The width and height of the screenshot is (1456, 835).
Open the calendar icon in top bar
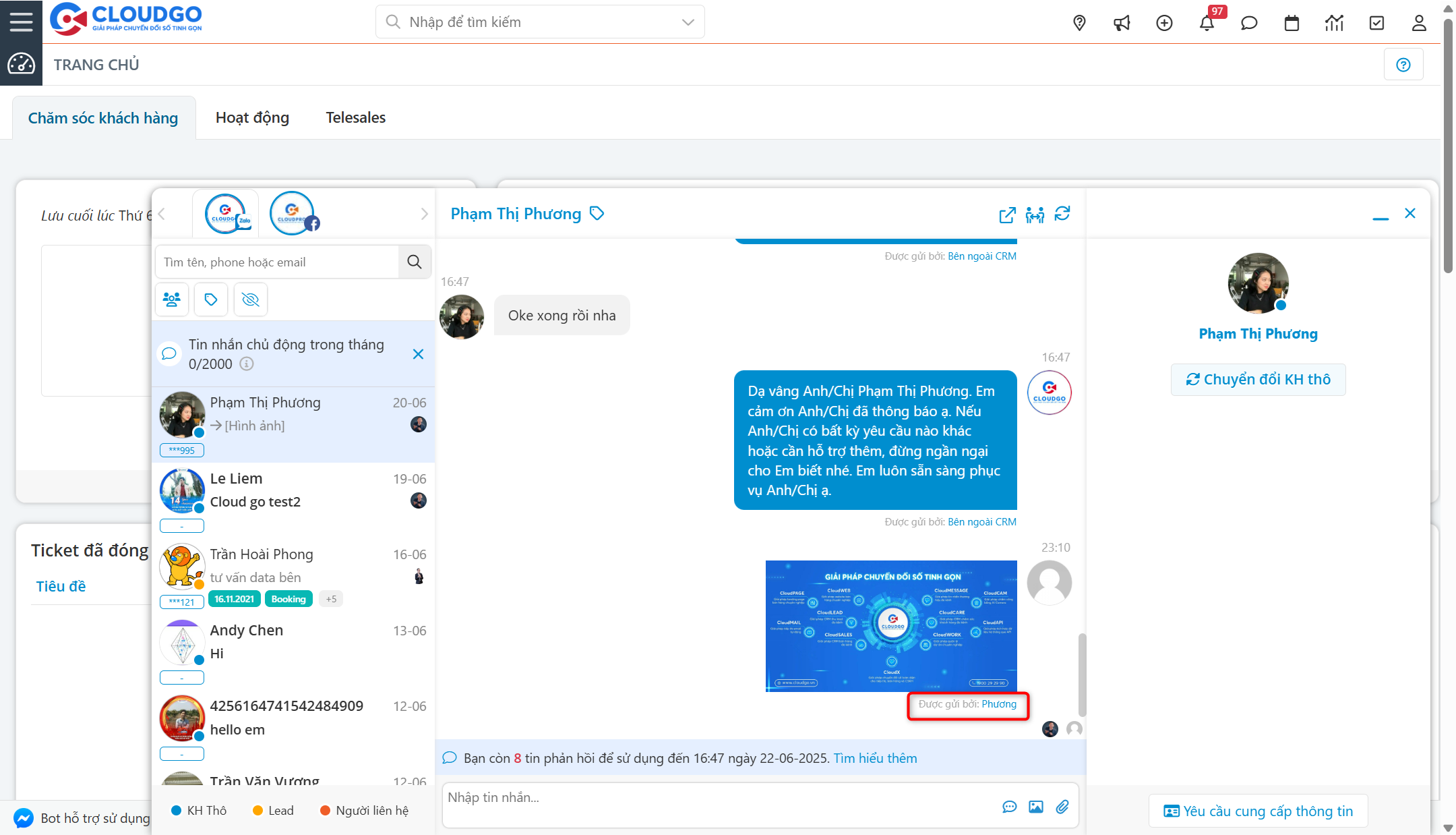click(x=1292, y=22)
